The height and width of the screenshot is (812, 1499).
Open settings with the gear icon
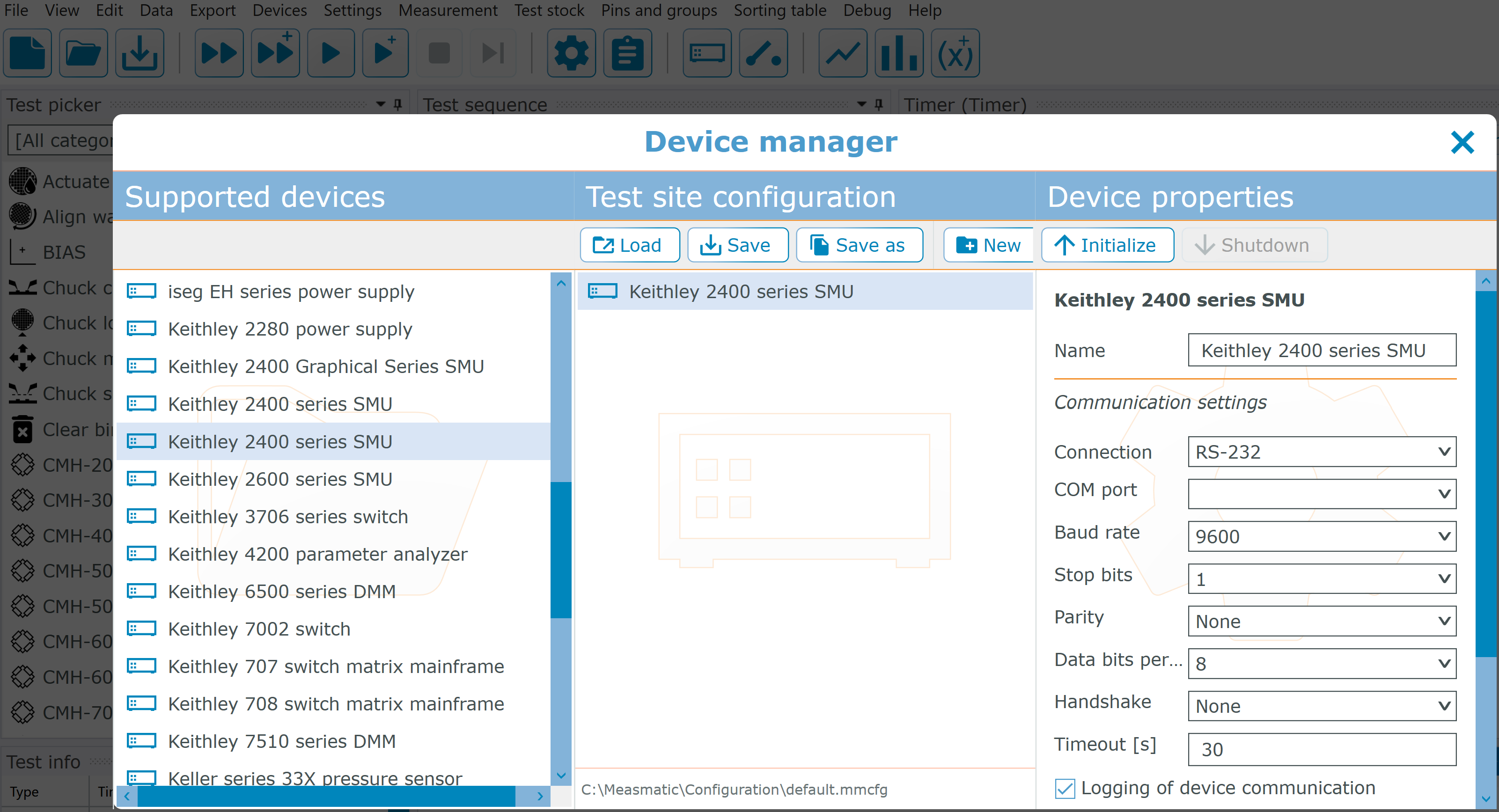[x=572, y=53]
